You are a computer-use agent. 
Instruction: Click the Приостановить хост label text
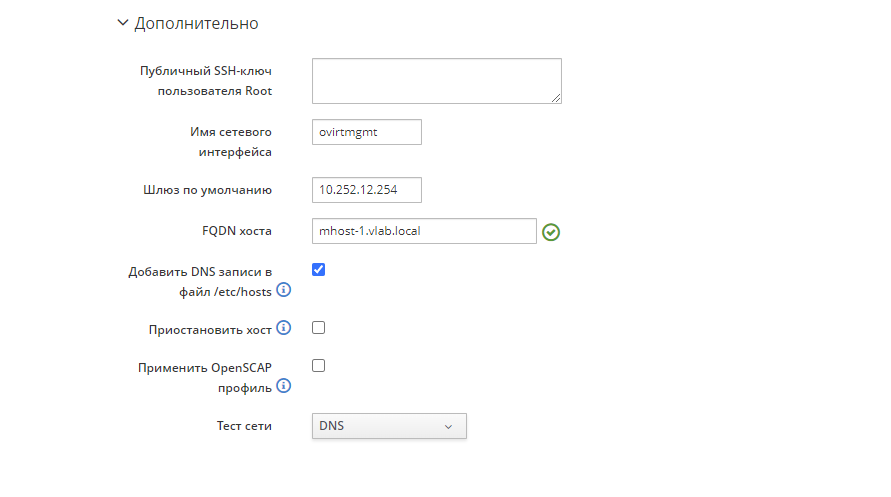click(x=210, y=330)
